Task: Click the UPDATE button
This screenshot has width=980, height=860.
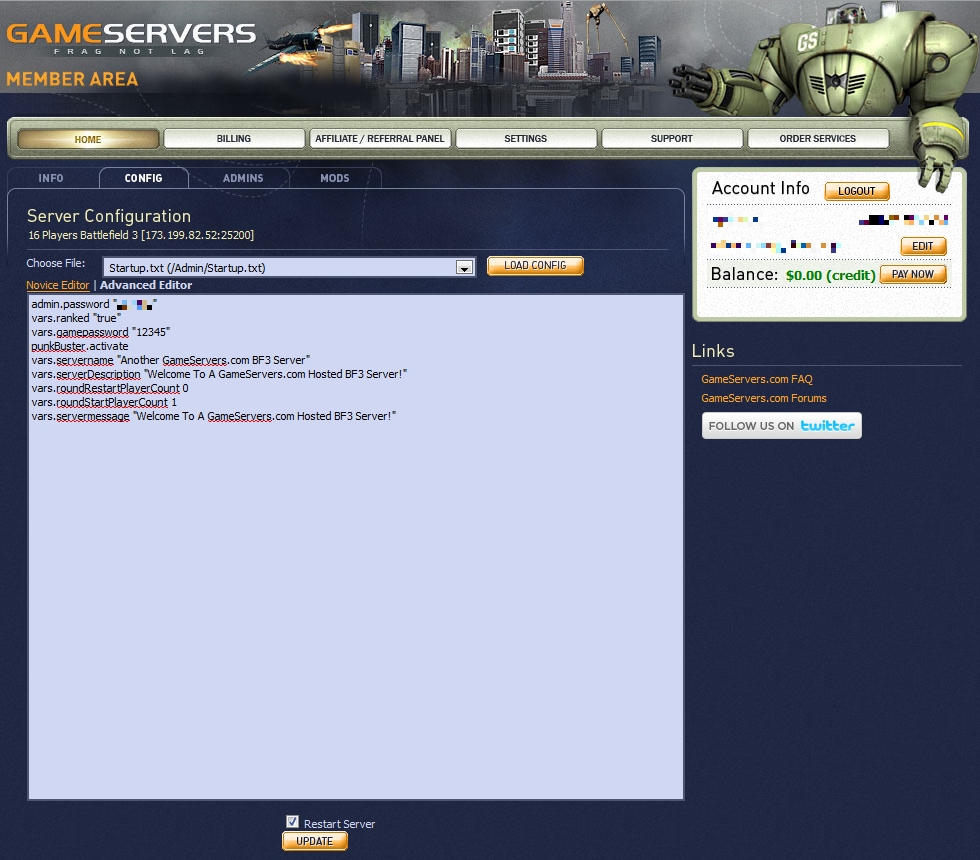Action: point(314,841)
